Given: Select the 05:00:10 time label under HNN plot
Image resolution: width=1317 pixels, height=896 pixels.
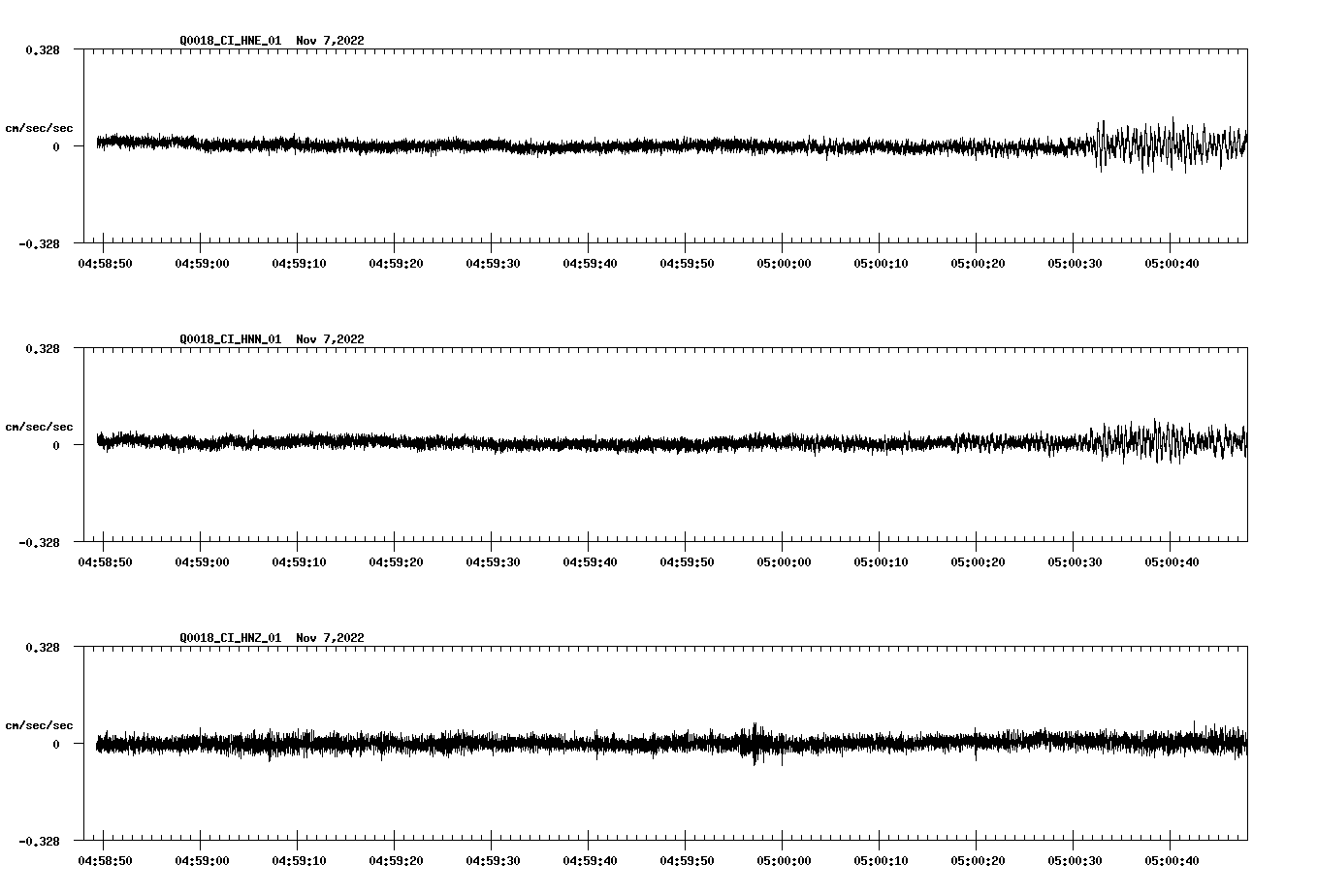Looking at the screenshot, I should point(882,562).
